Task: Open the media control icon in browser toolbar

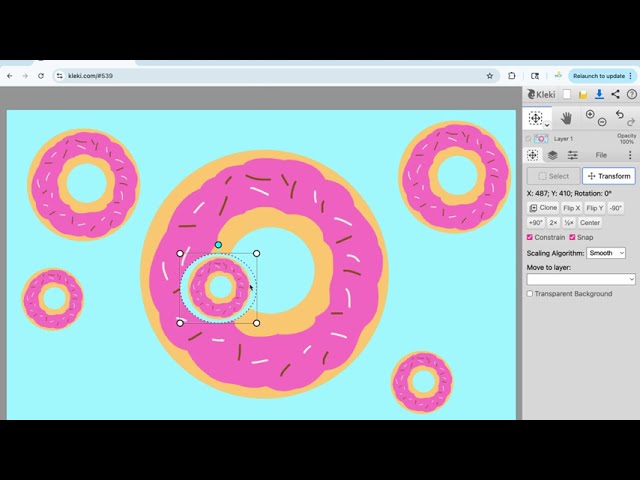Action: (535, 76)
